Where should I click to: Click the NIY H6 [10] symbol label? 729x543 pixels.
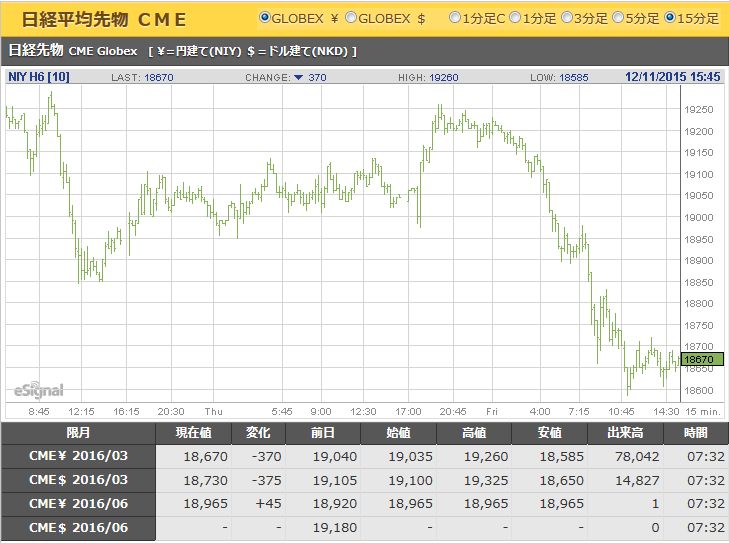pos(37,77)
